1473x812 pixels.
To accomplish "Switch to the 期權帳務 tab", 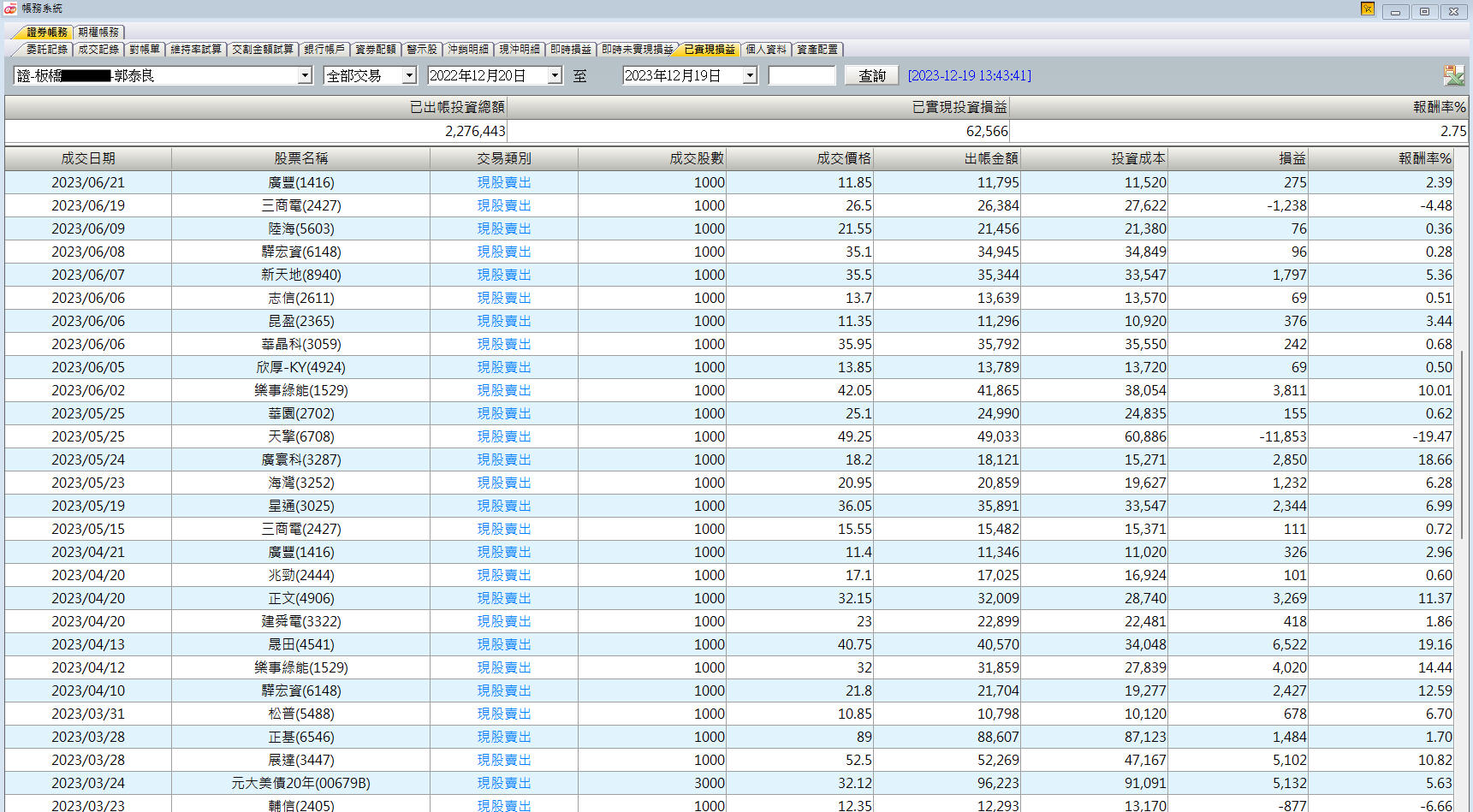I will click(x=98, y=32).
